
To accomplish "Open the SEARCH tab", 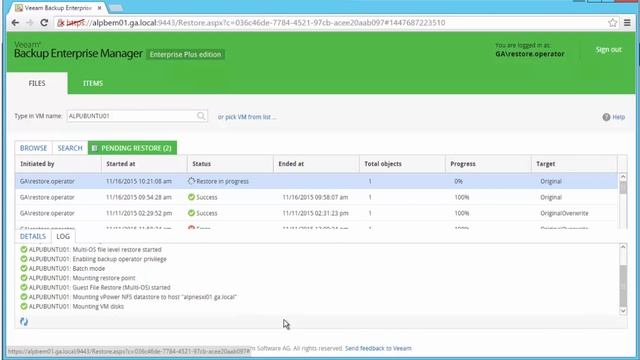I will coord(70,148).
